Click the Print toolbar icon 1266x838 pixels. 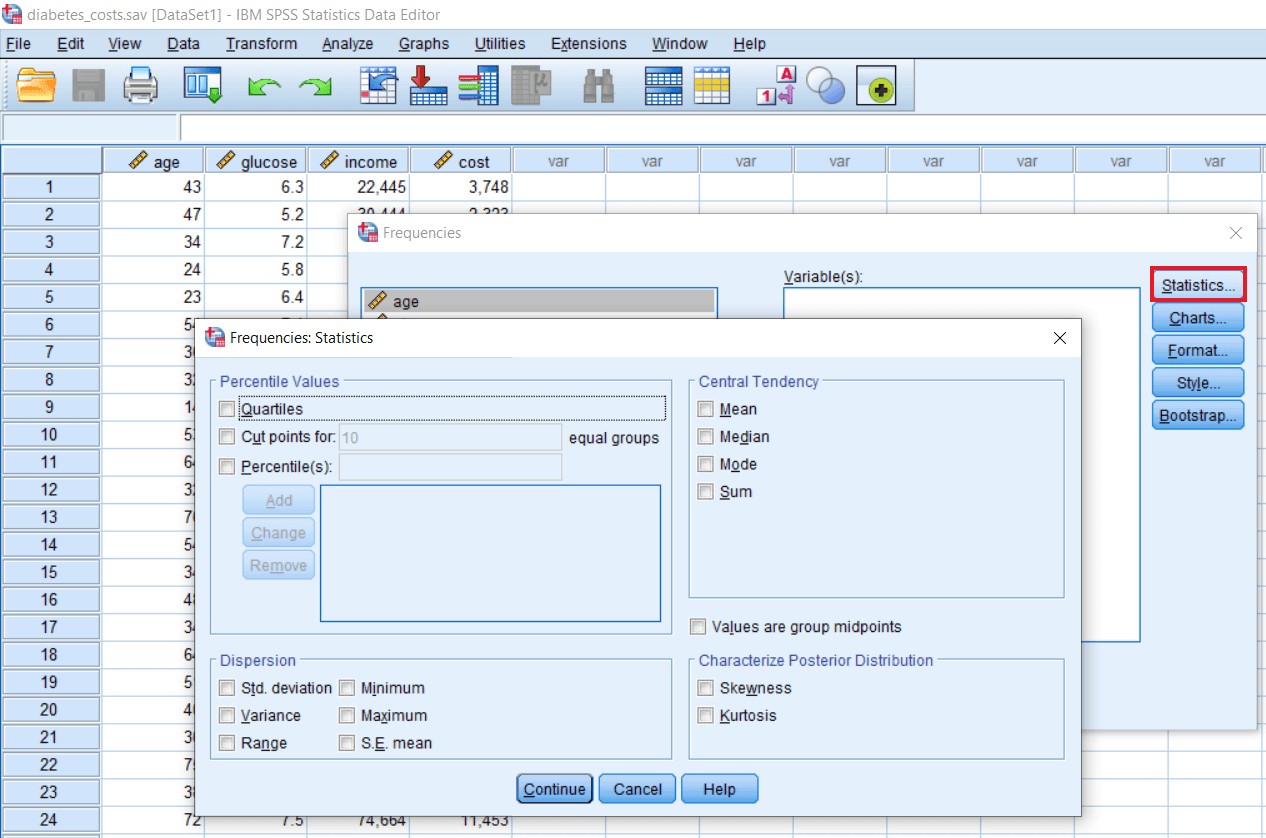click(x=141, y=85)
